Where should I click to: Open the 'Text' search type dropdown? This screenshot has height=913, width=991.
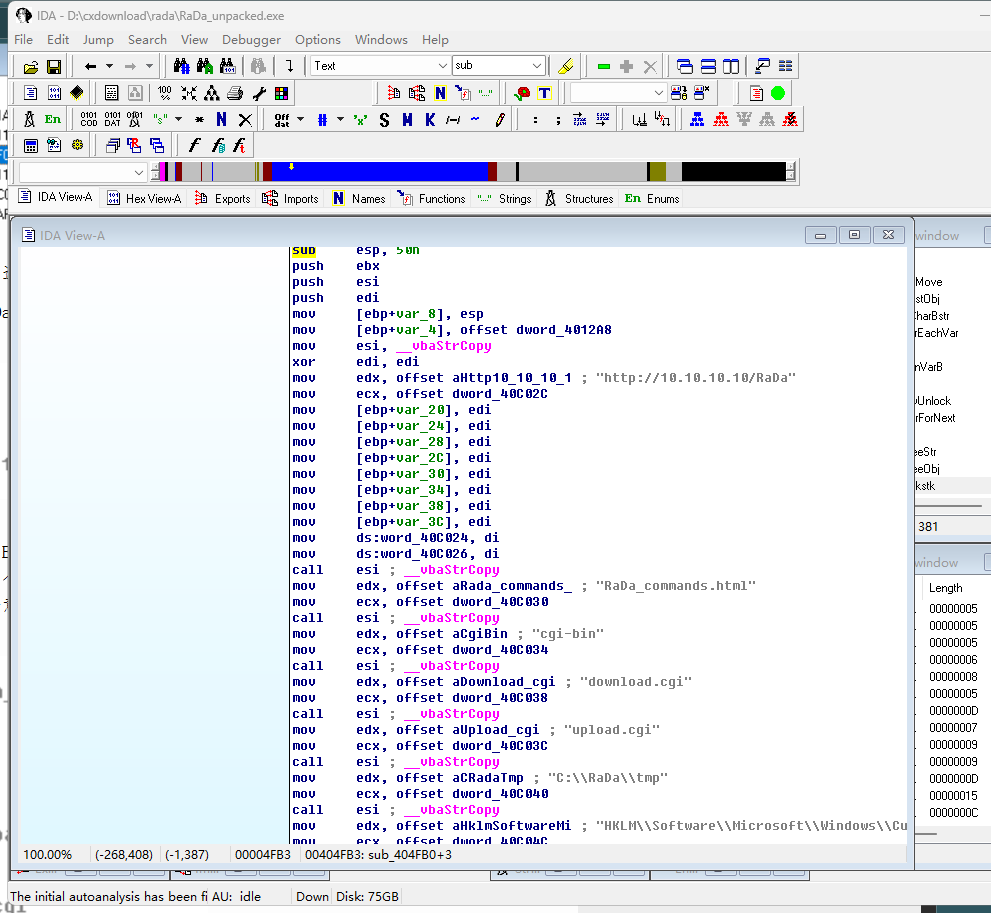point(443,66)
